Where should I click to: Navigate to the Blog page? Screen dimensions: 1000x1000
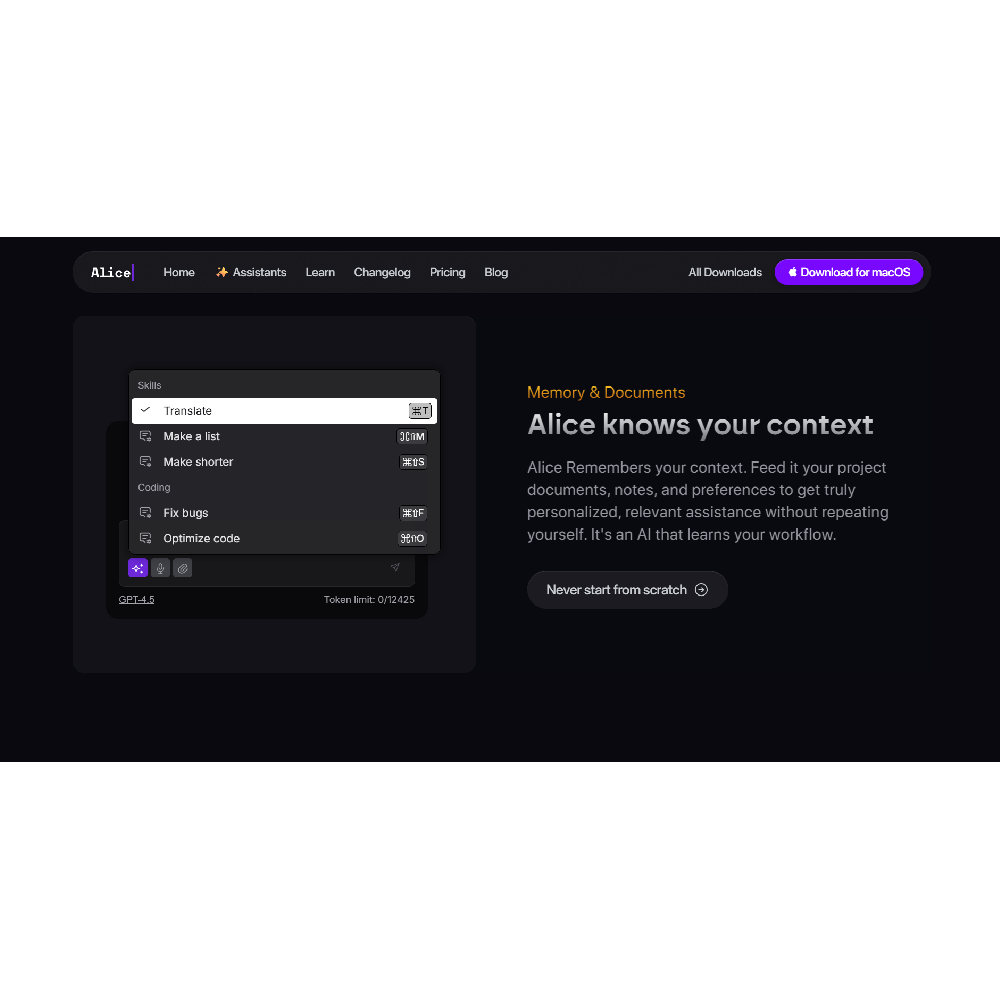point(496,272)
